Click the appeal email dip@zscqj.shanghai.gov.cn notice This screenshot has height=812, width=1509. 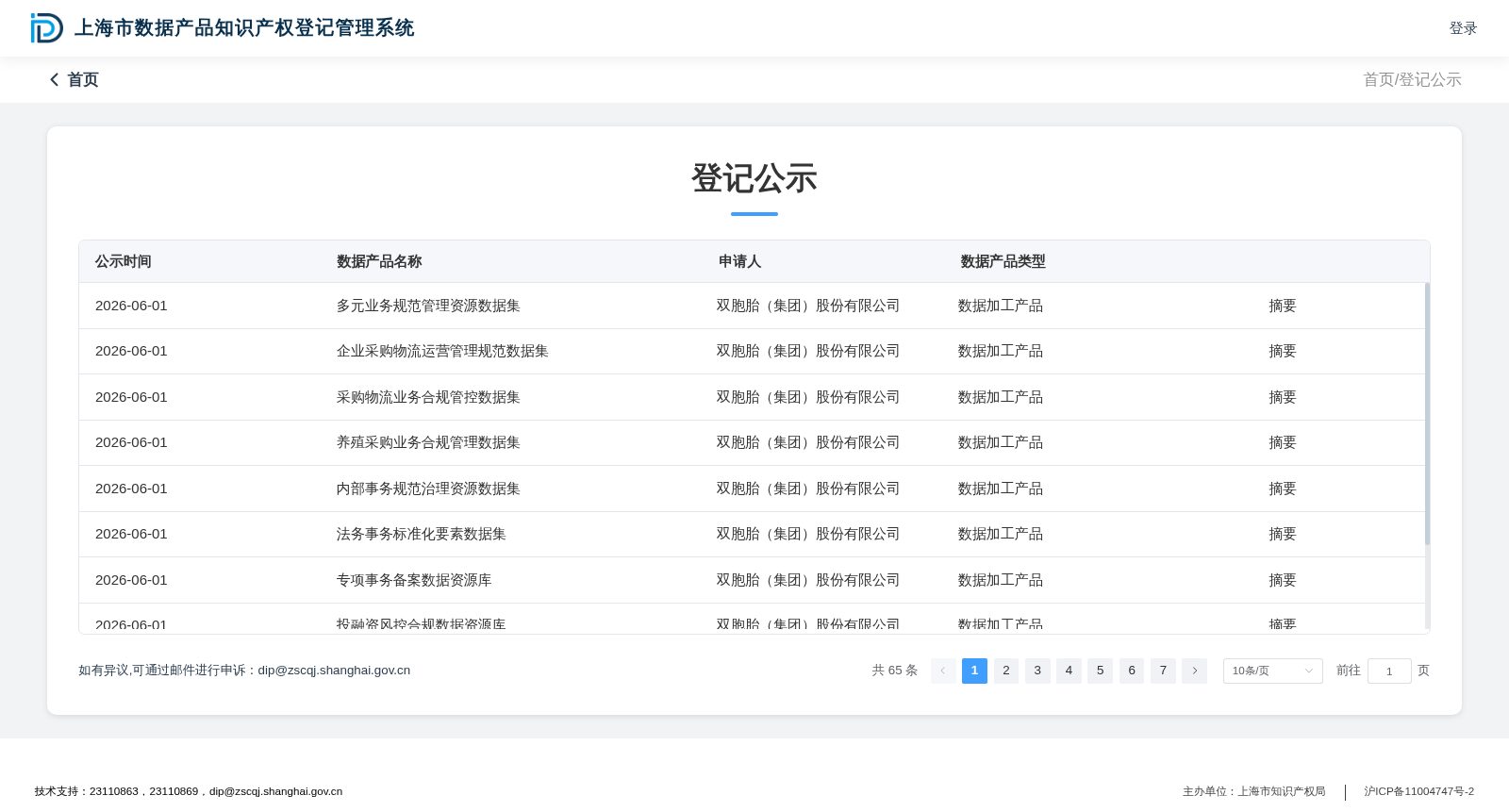click(x=244, y=671)
